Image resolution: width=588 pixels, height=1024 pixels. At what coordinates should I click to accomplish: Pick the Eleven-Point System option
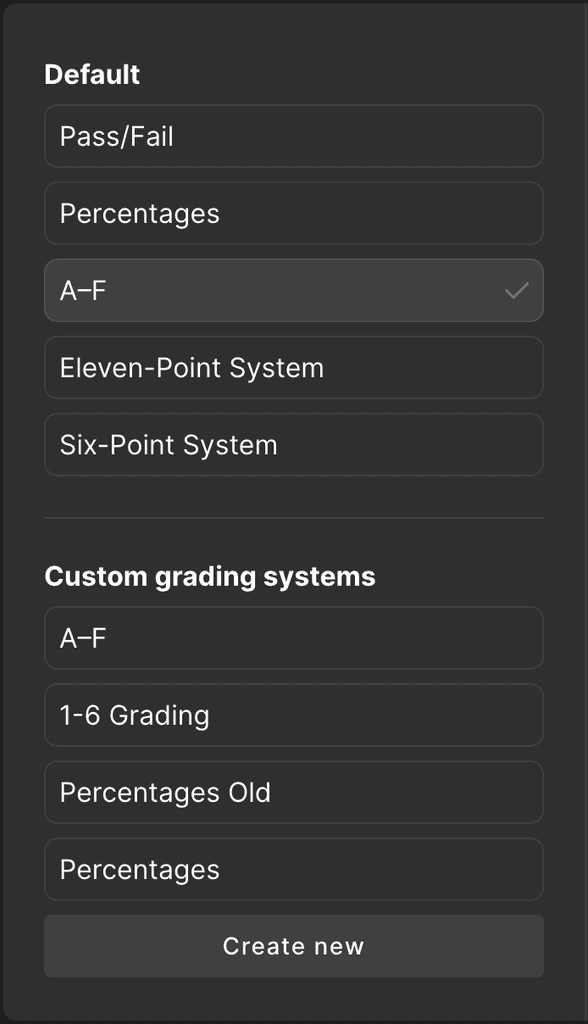(294, 368)
